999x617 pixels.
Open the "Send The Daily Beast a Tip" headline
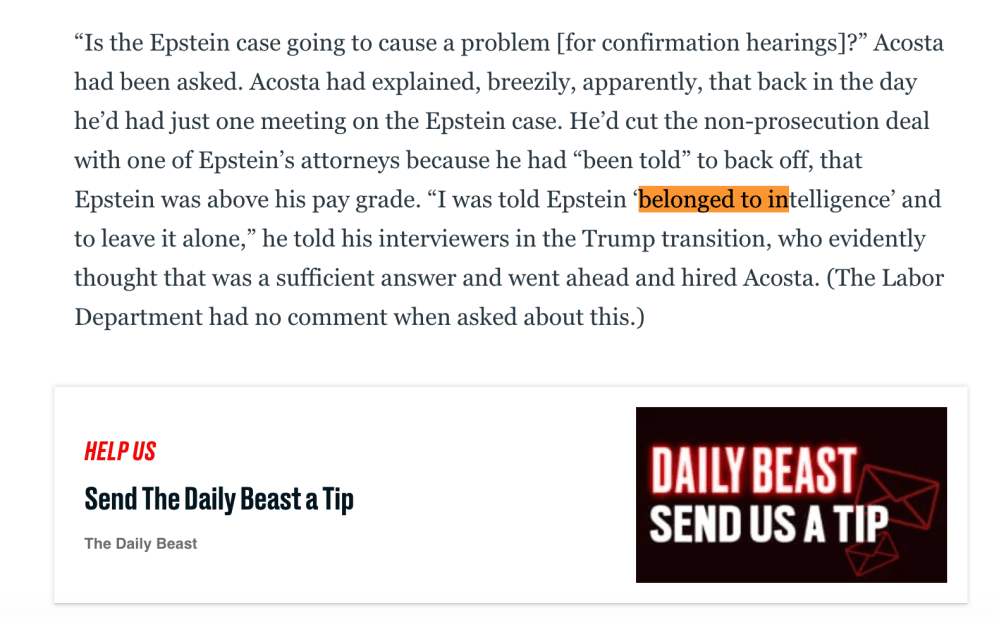[219, 498]
